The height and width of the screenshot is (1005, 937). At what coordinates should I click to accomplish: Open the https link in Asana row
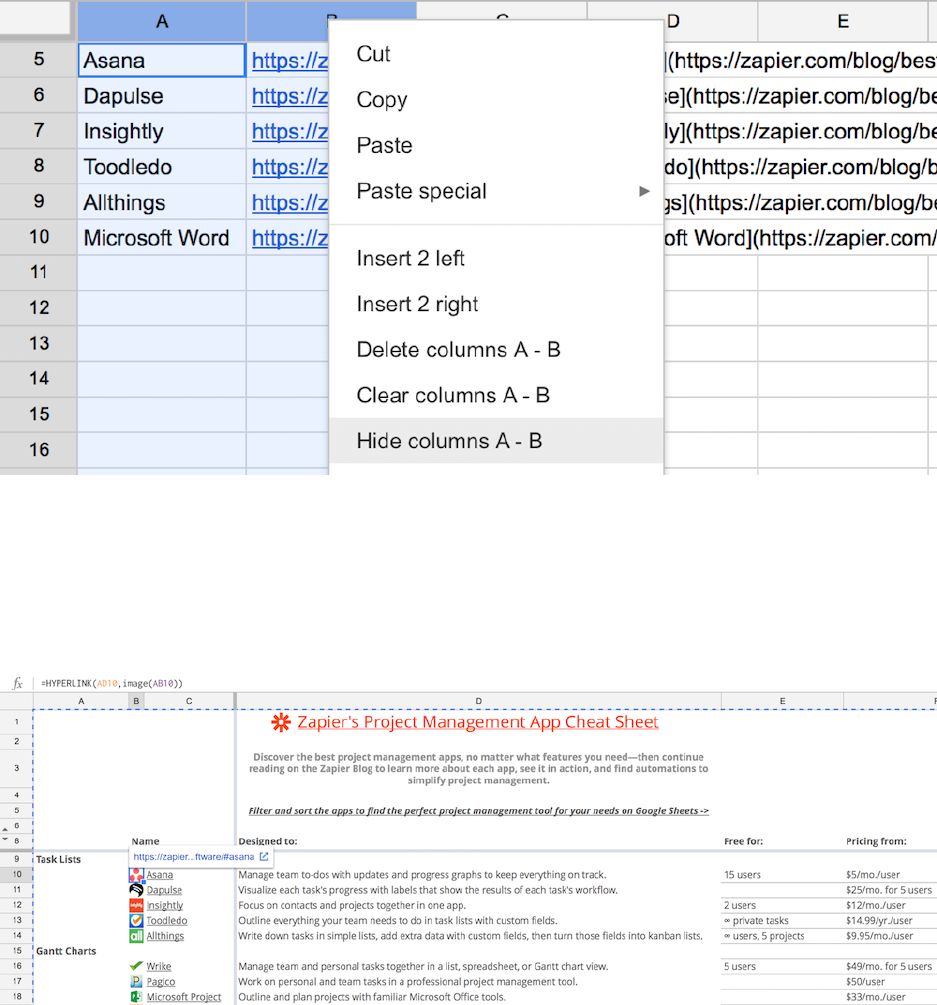tap(290, 61)
